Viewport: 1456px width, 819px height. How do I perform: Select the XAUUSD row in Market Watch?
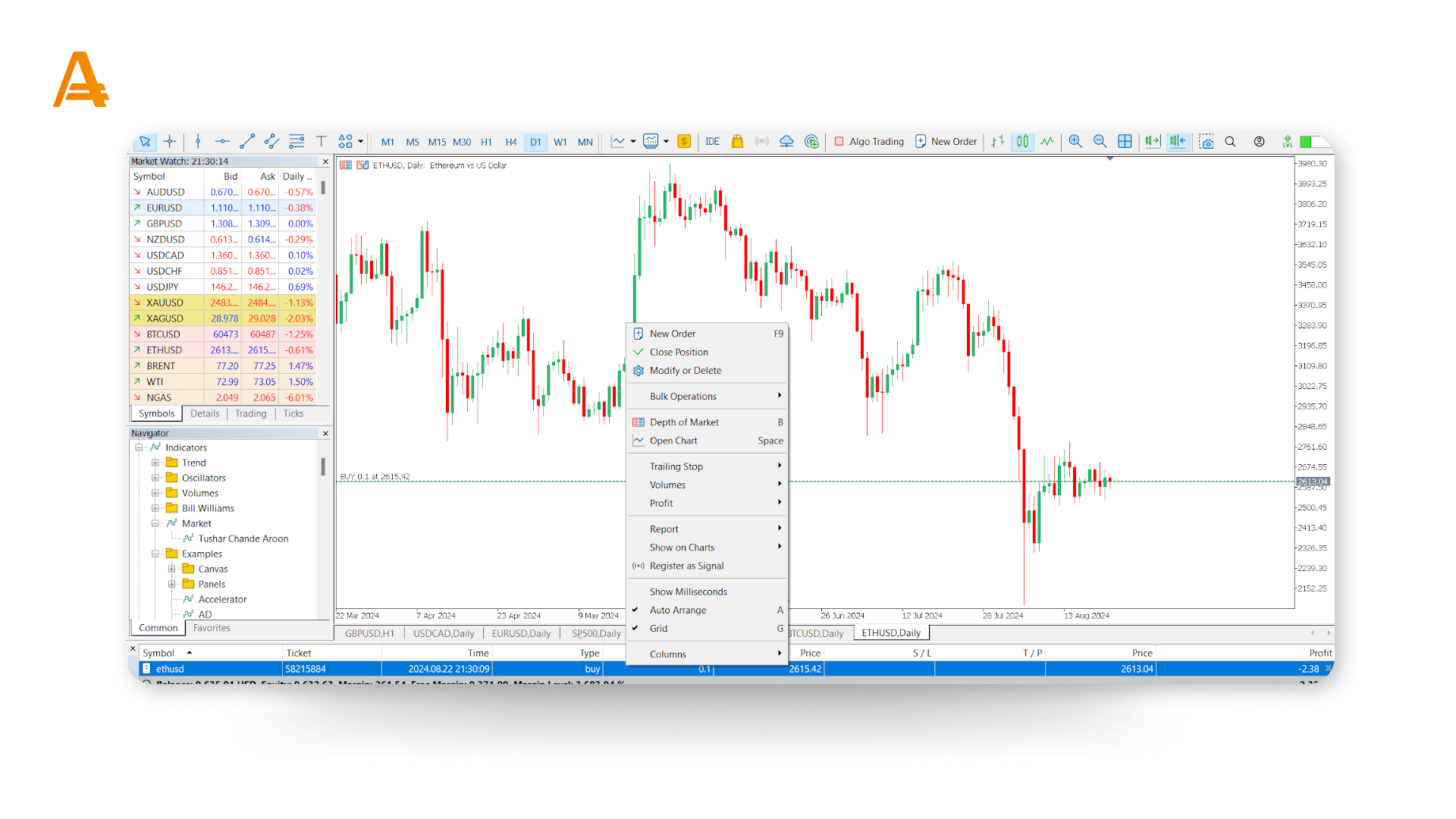(x=165, y=303)
